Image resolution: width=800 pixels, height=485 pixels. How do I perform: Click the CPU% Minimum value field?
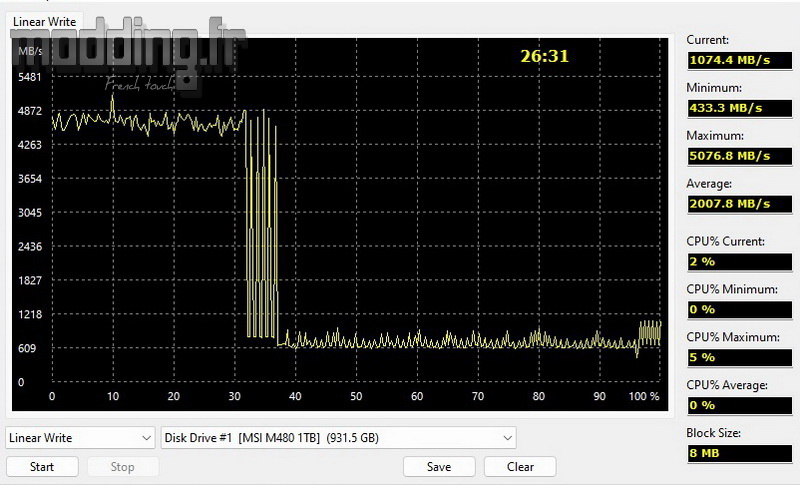pyautogui.click(x=739, y=310)
